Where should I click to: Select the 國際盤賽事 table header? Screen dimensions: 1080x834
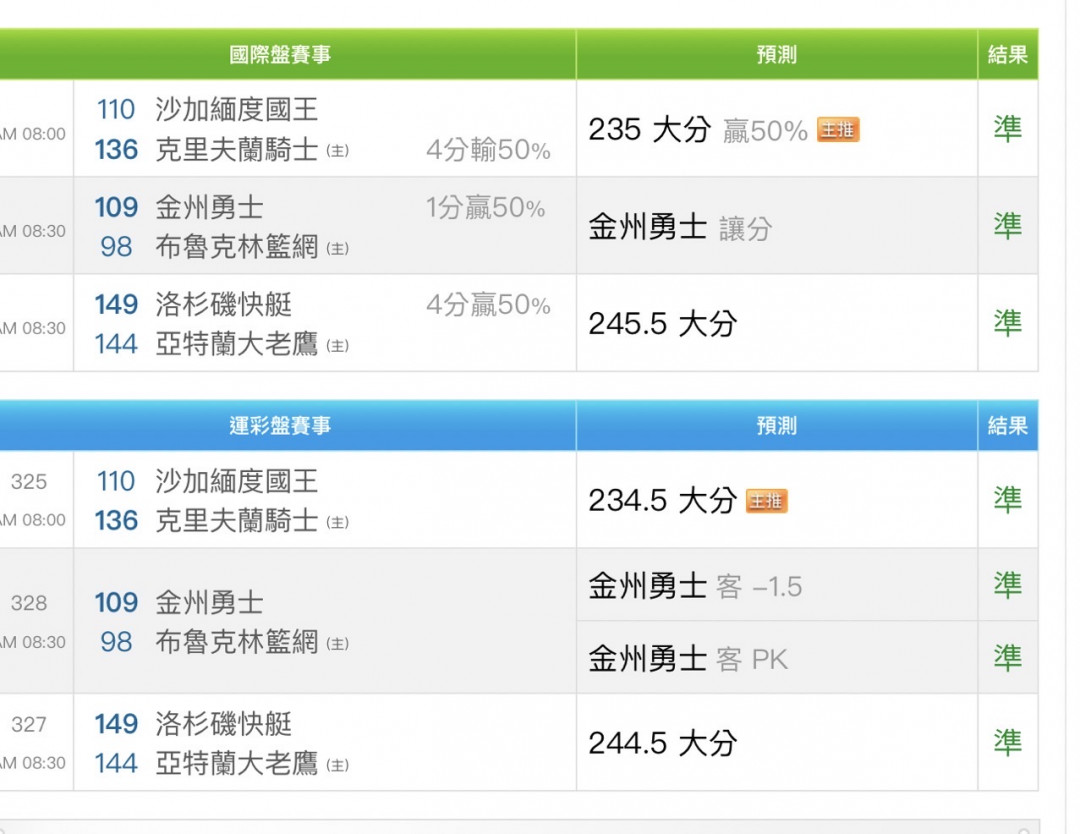[280, 55]
